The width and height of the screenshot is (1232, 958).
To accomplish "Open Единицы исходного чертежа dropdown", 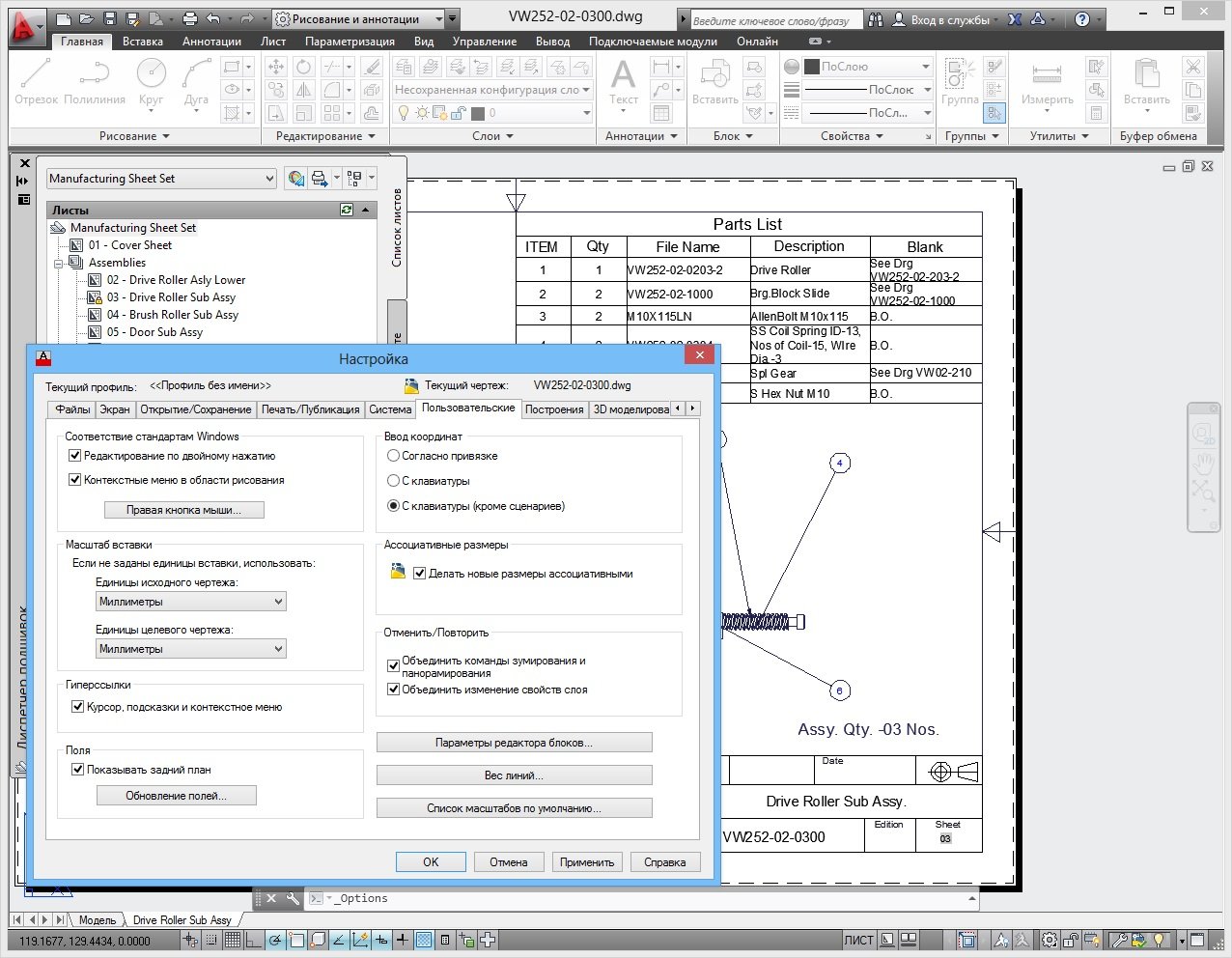I will [x=191, y=602].
